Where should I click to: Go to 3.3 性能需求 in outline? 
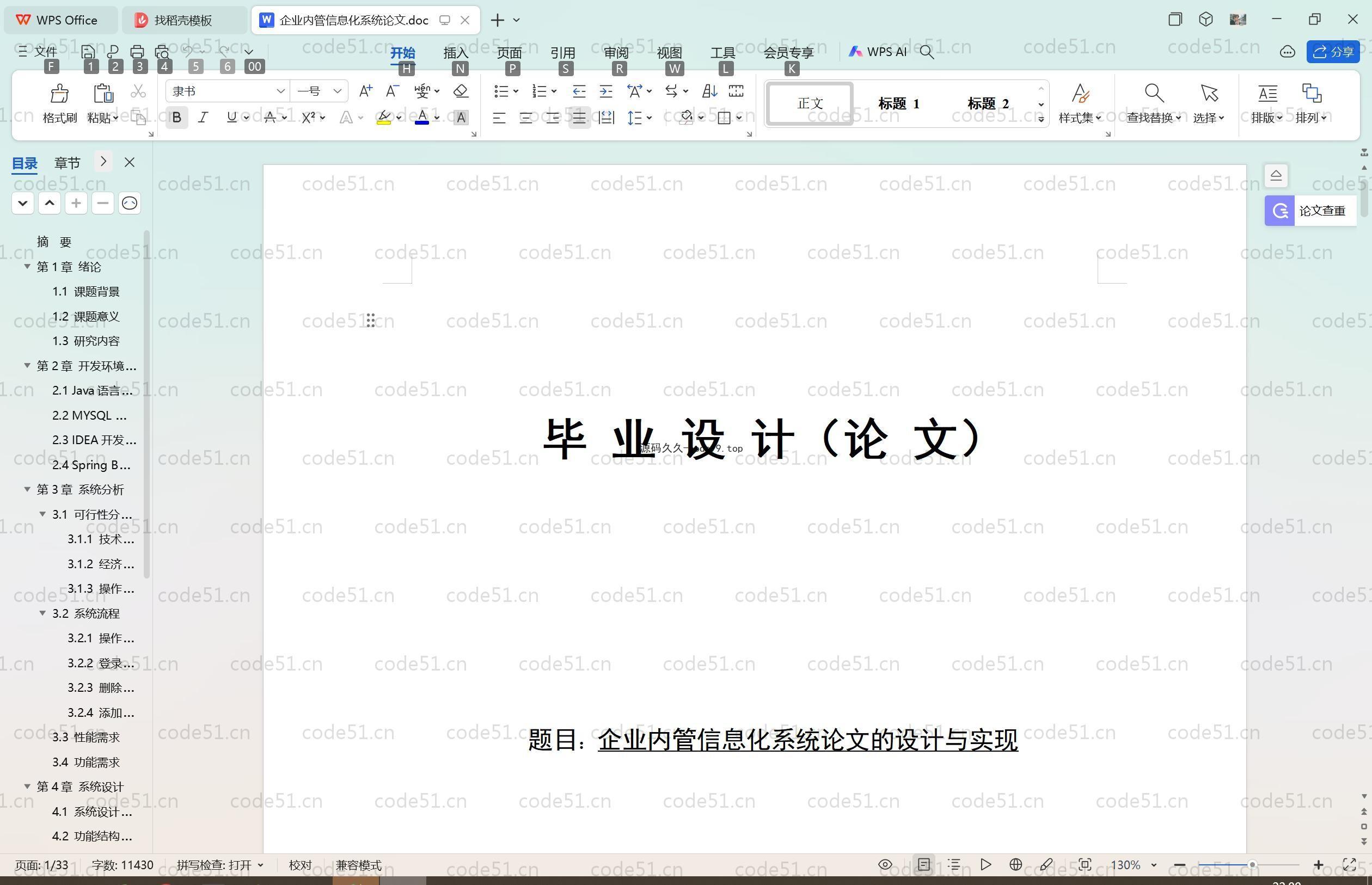click(x=85, y=737)
